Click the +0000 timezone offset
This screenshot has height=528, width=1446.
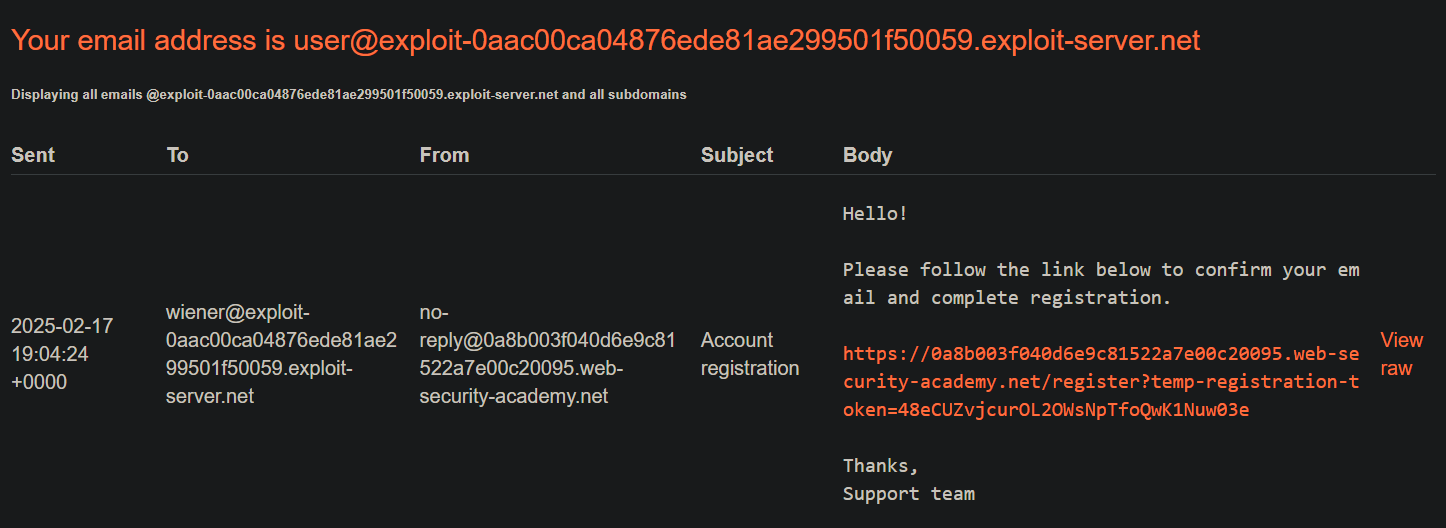coord(39,382)
